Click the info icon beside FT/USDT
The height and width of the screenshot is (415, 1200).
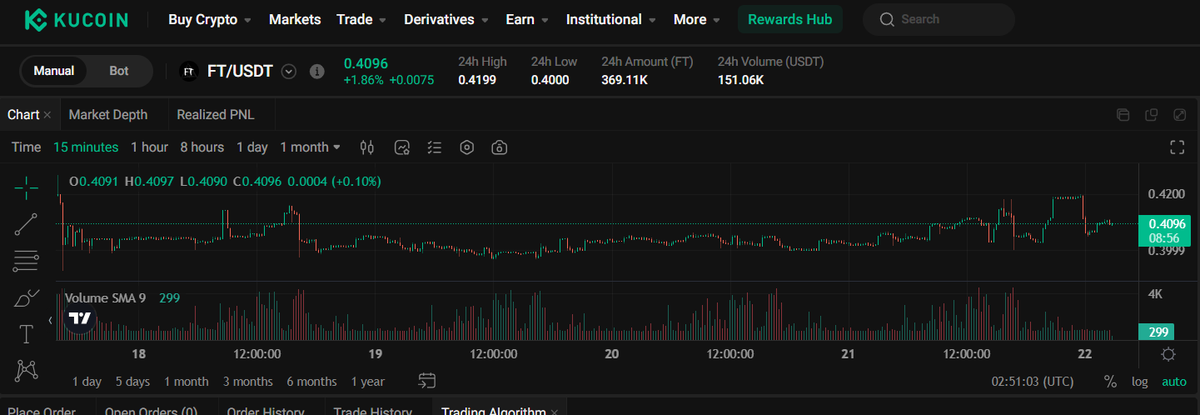[x=317, y=72]
